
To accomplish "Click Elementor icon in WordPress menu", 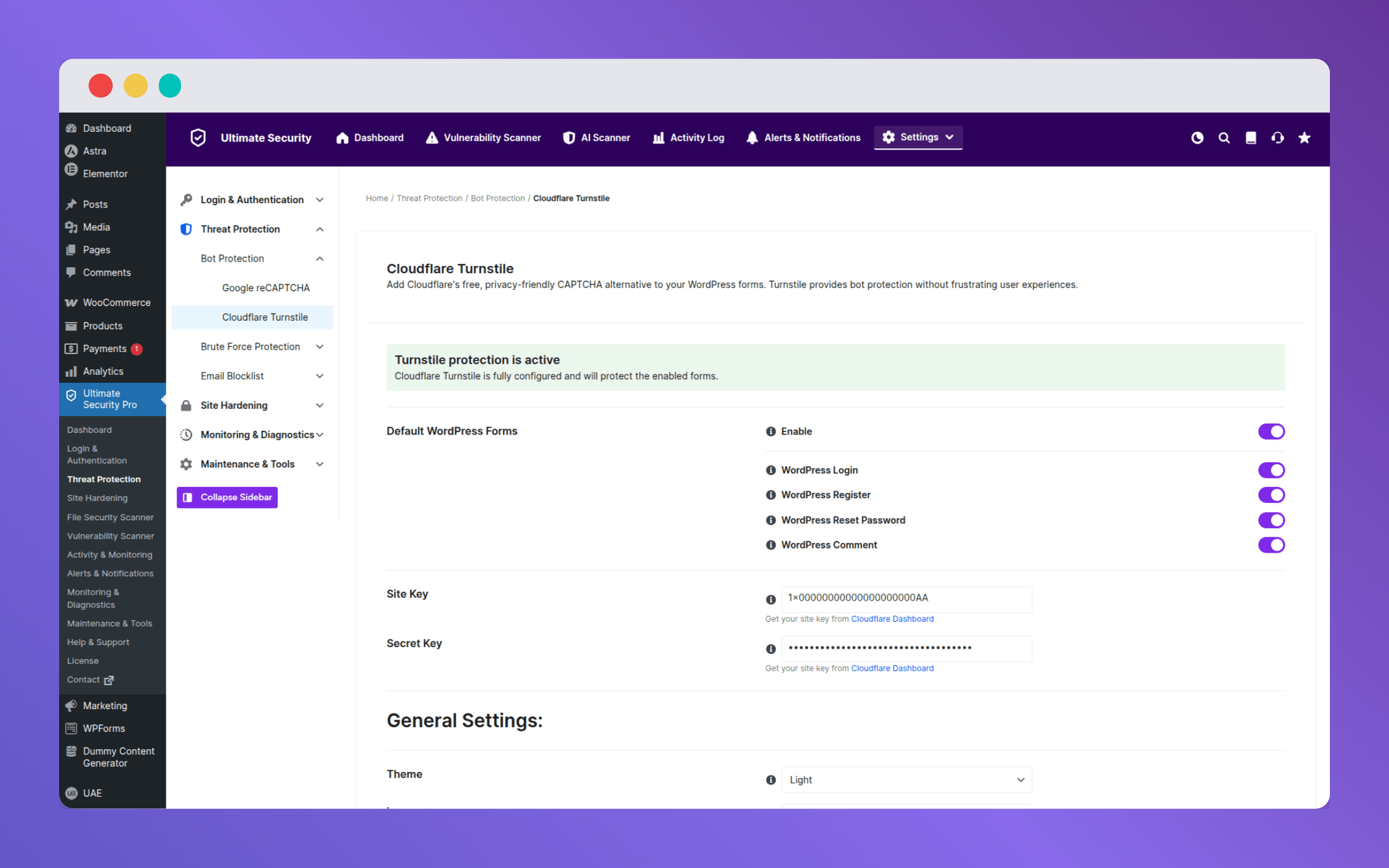I will pyautogui.click(x=71, y=169).
